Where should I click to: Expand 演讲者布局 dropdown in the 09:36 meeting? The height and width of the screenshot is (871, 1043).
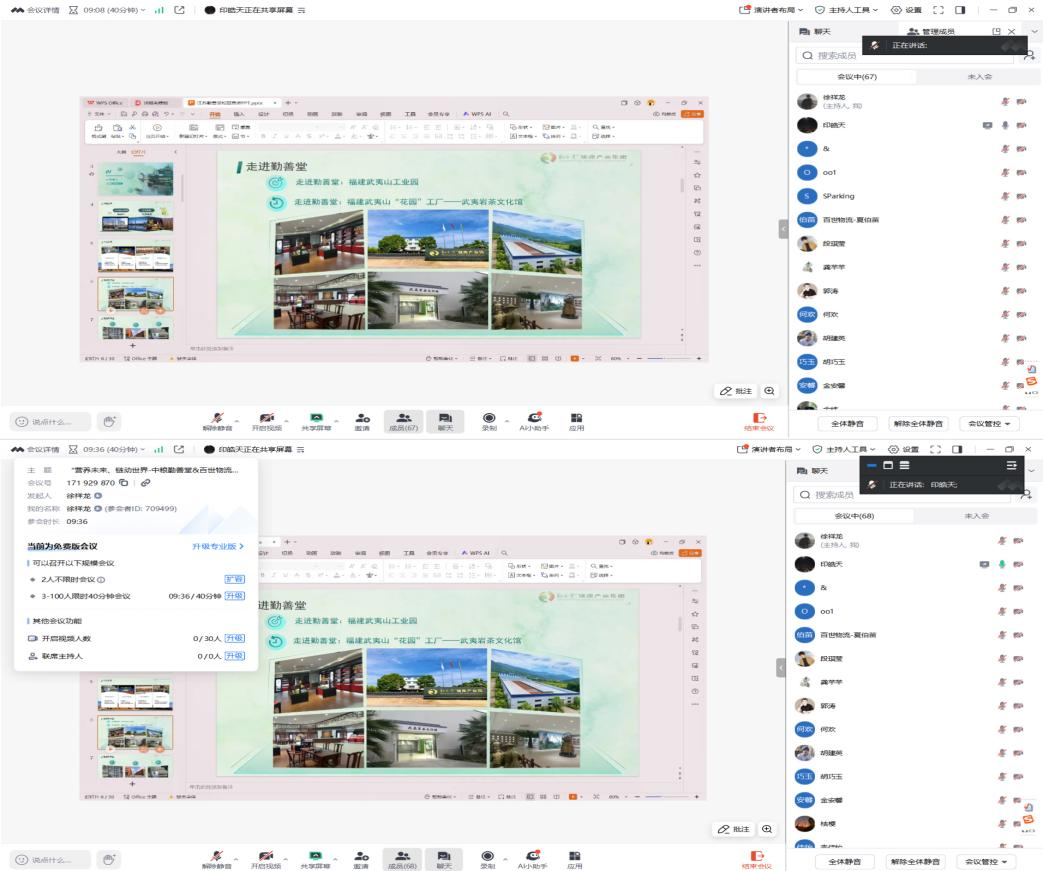tap(771, 450)
